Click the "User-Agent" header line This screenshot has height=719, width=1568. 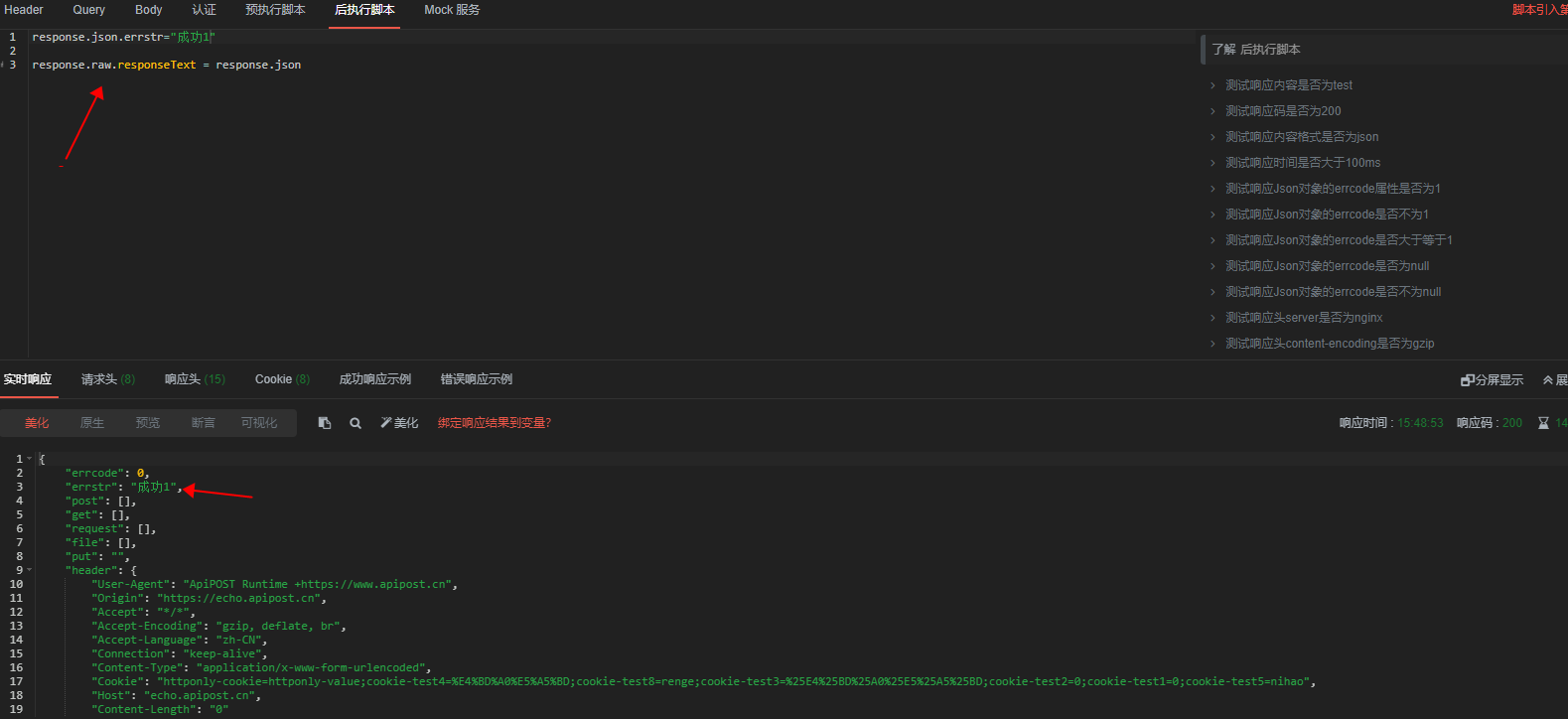point(275,584)
